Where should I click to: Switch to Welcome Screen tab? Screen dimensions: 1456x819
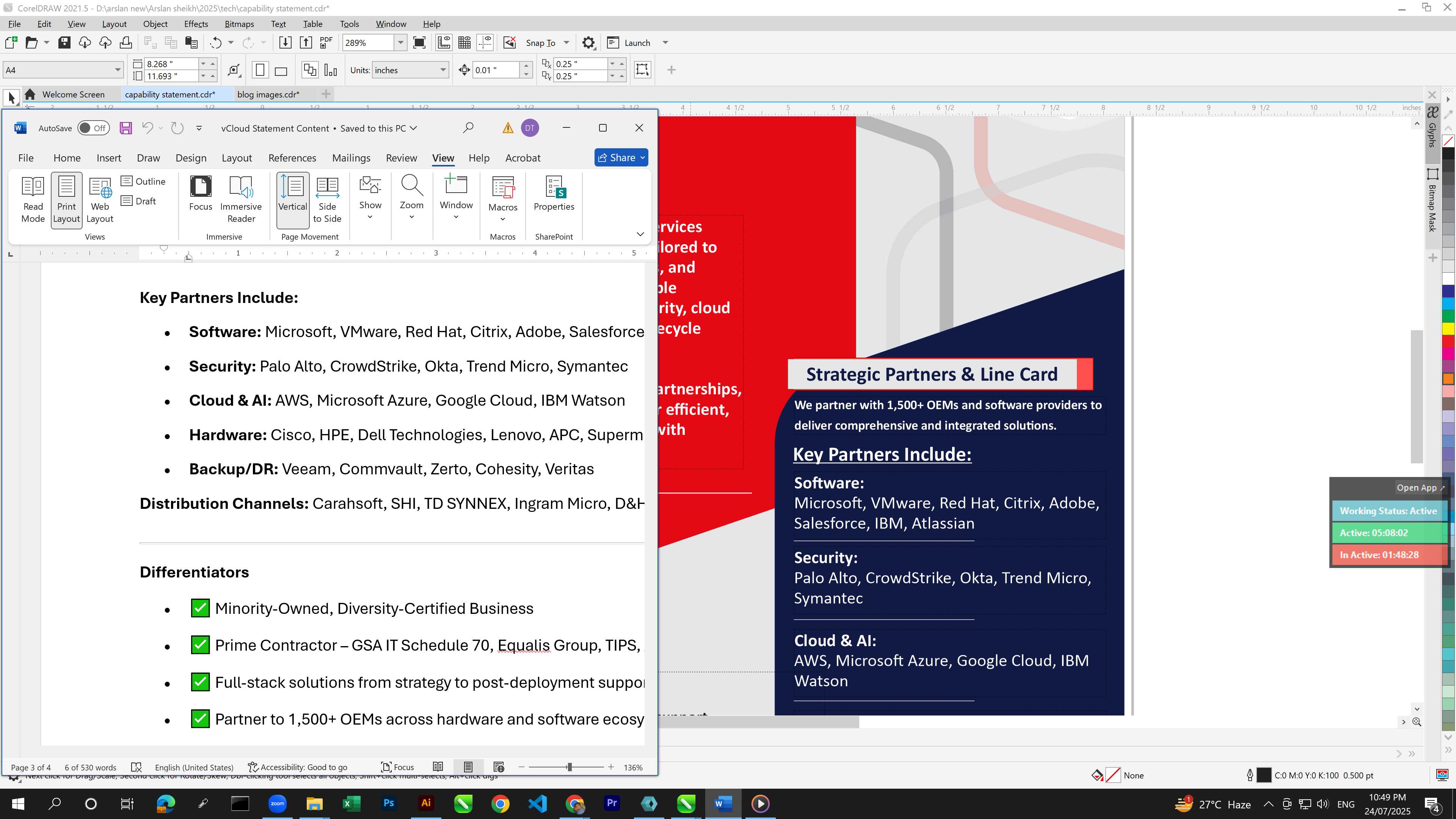pos(73,94)
